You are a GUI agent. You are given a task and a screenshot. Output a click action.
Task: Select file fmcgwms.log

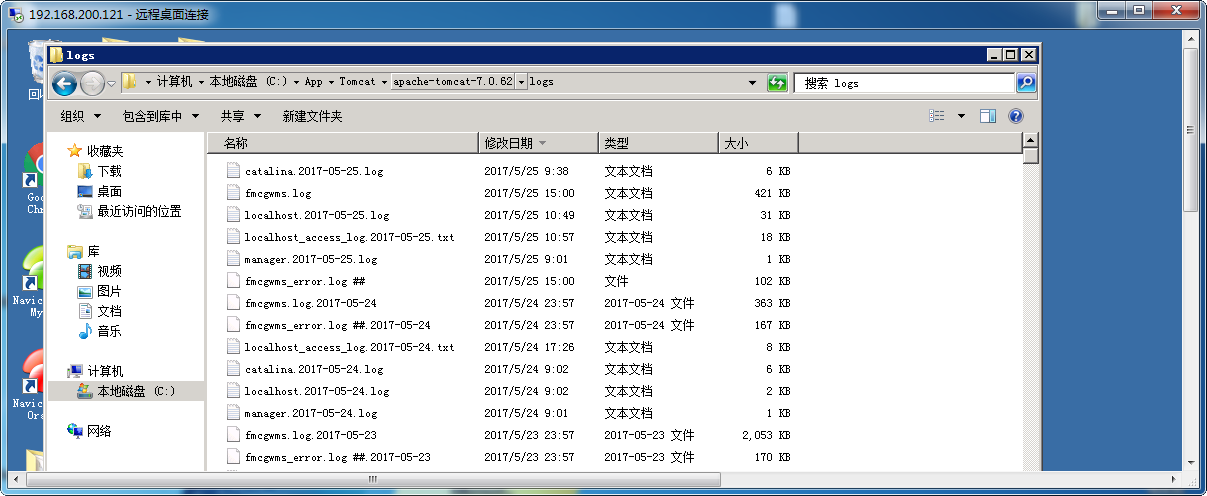tap(278, 193)
